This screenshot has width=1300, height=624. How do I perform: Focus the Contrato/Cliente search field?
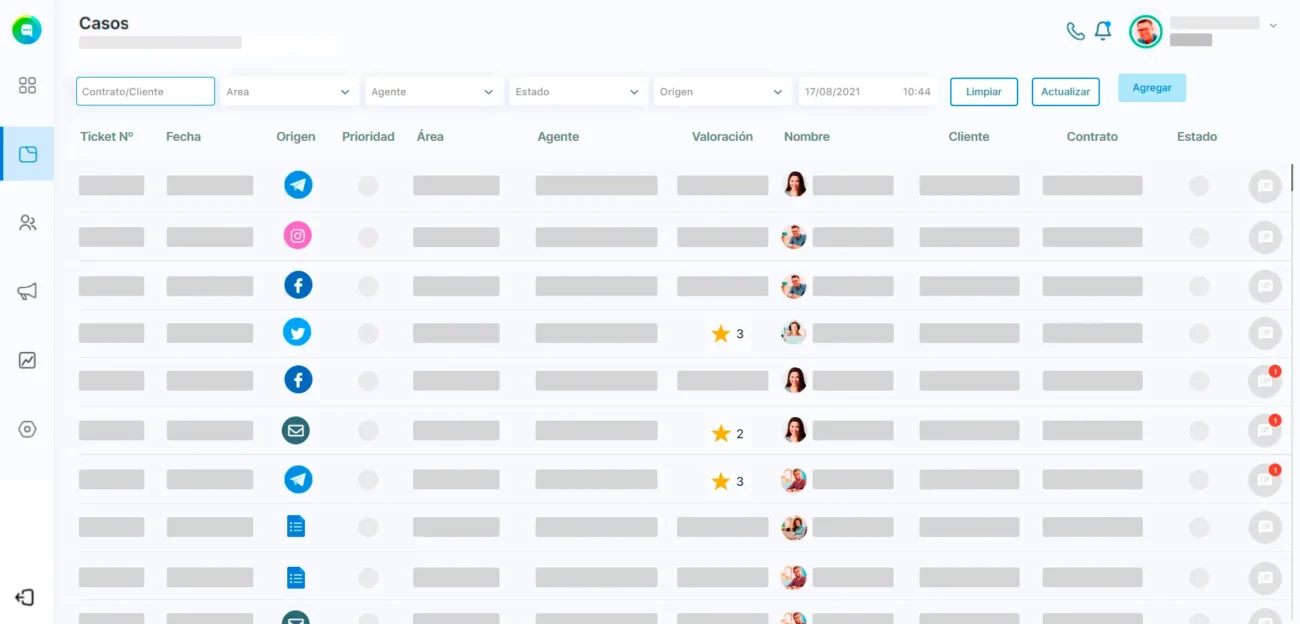tap(145, 92)
